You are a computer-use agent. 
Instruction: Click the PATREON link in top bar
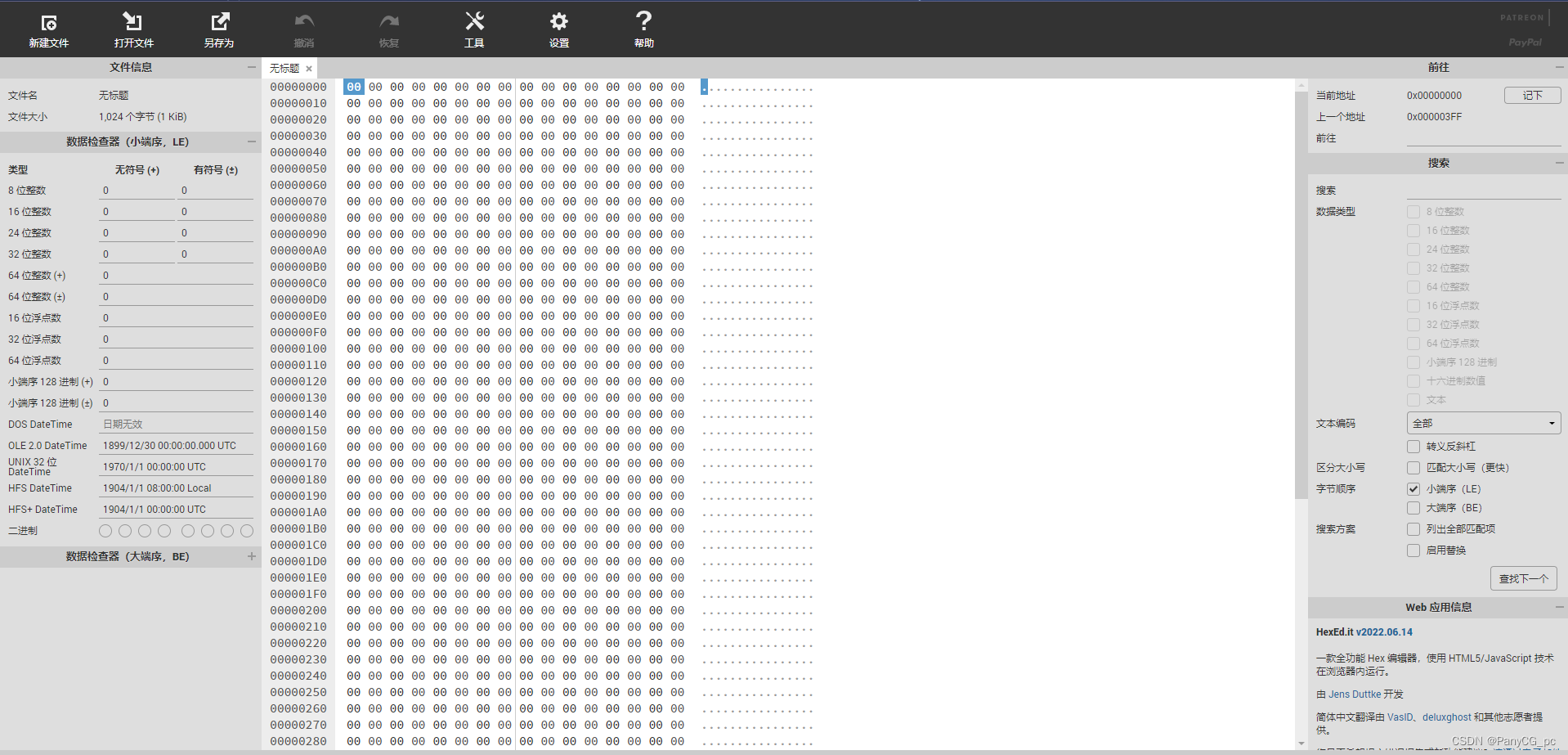coord(1522,17)
